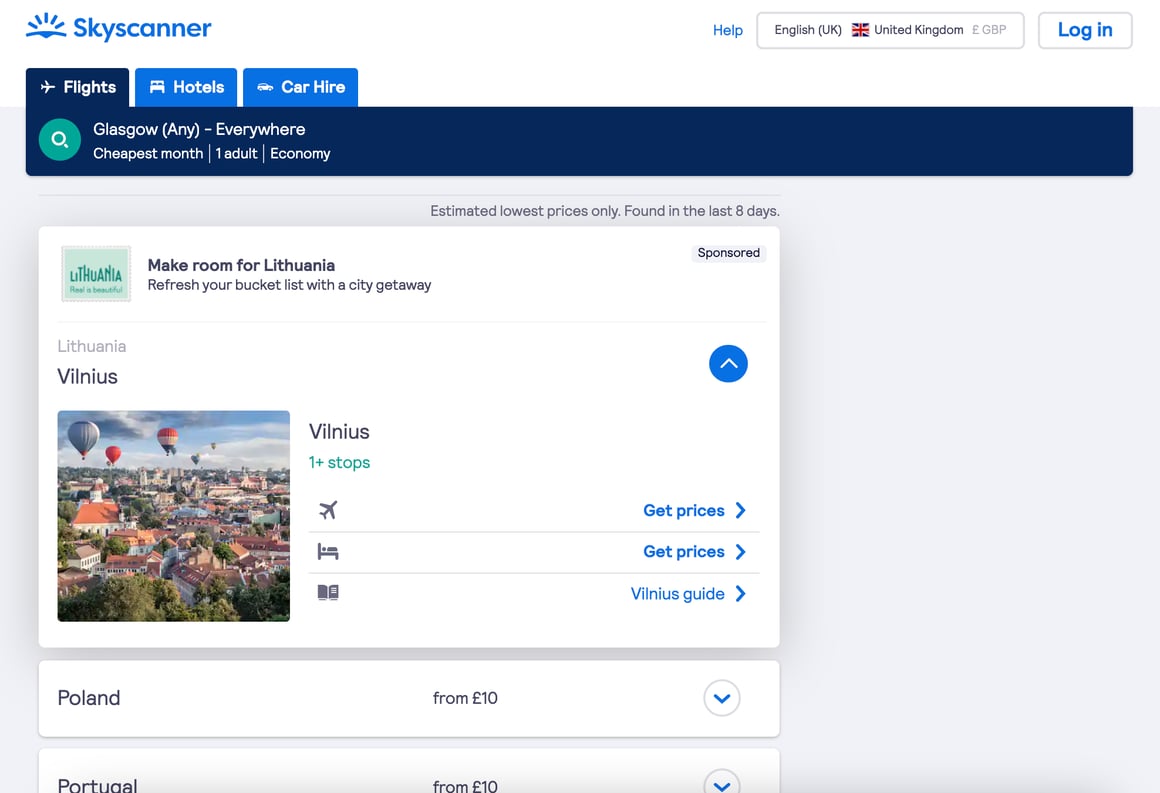The height and width of the screenshot is (793, 1160).
Task: Click the green search magnifier icon
Action: 59,140
